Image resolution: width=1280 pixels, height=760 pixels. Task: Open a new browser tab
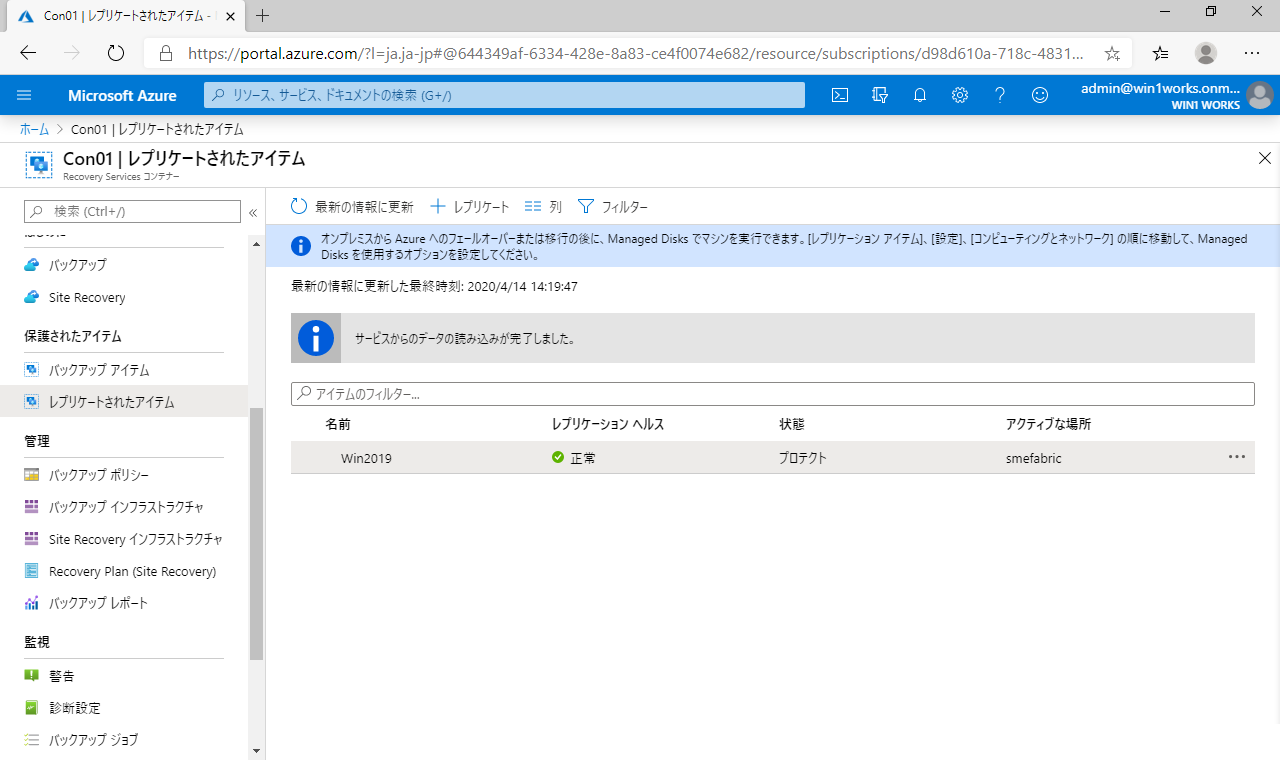[263, 16]
